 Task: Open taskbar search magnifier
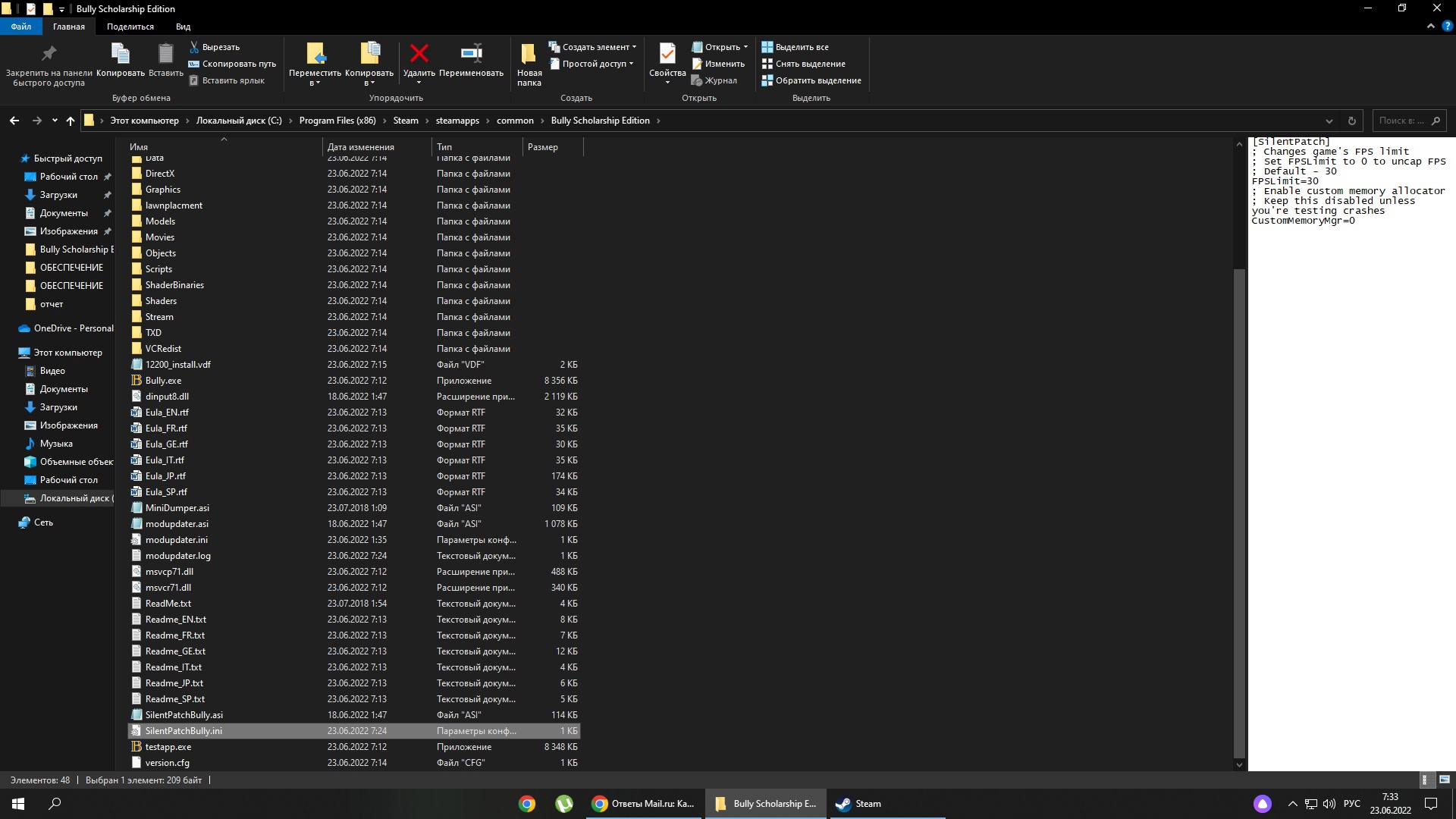[55, 804]
